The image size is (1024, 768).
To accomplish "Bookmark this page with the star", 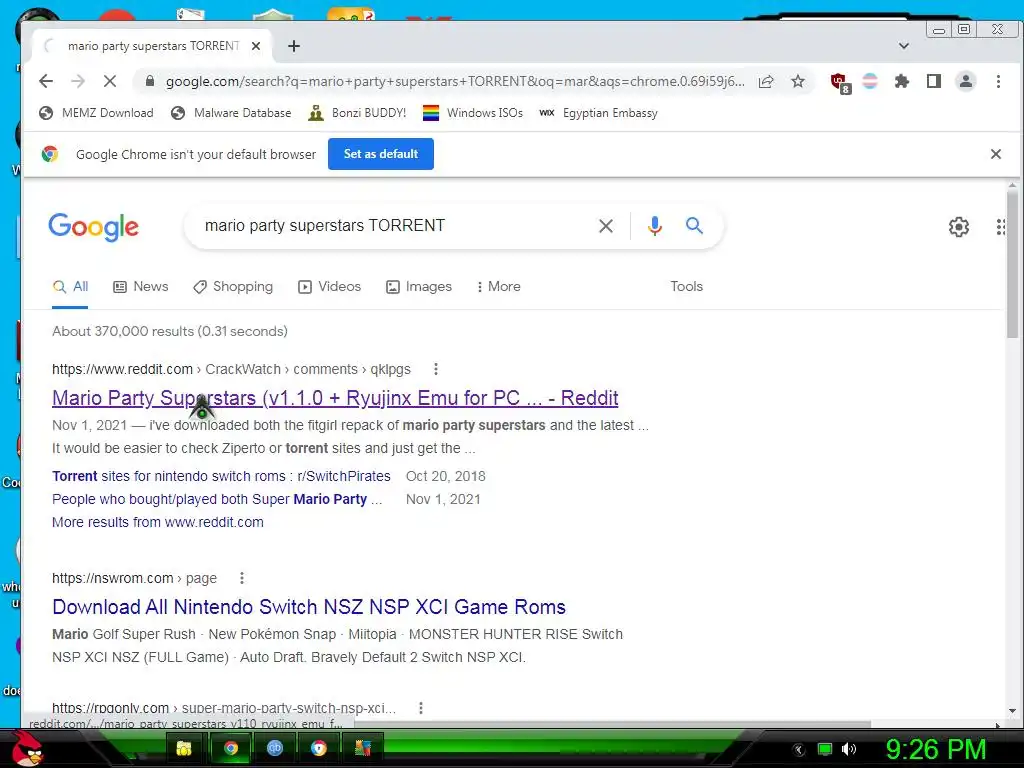I will coord(798,81).
